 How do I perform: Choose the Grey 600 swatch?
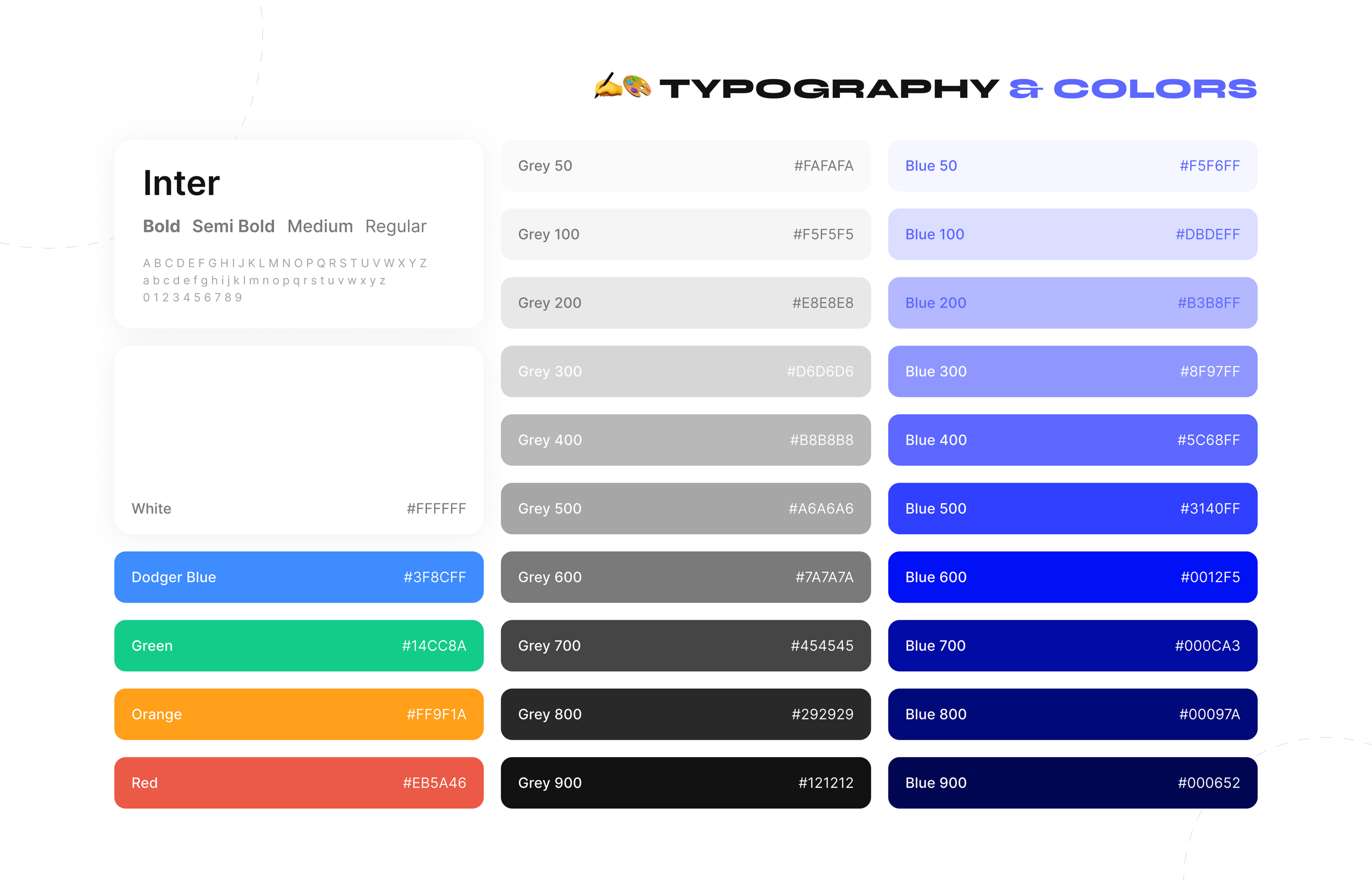click(x=686, y=577)
